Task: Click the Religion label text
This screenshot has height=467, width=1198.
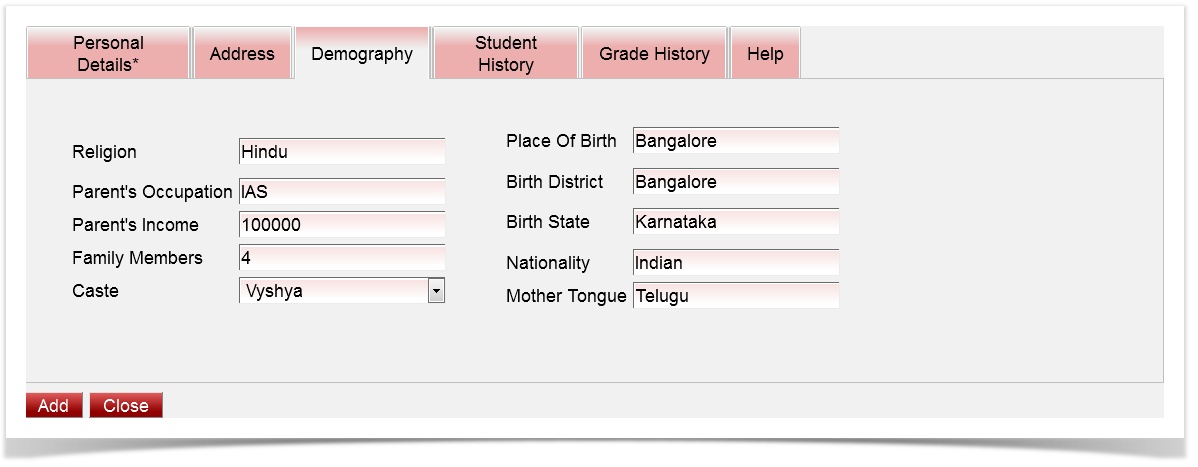Action: tap(105, 152)
